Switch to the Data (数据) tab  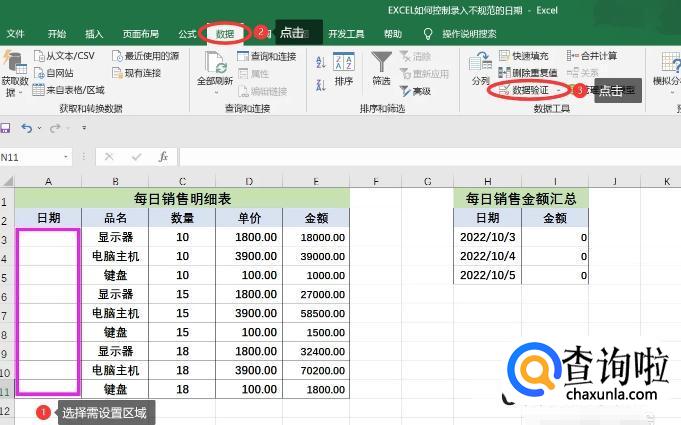(225, 34)
